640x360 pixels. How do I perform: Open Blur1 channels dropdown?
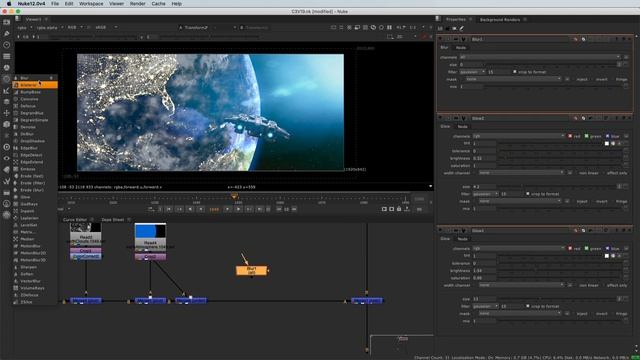(x=540, y=57)
